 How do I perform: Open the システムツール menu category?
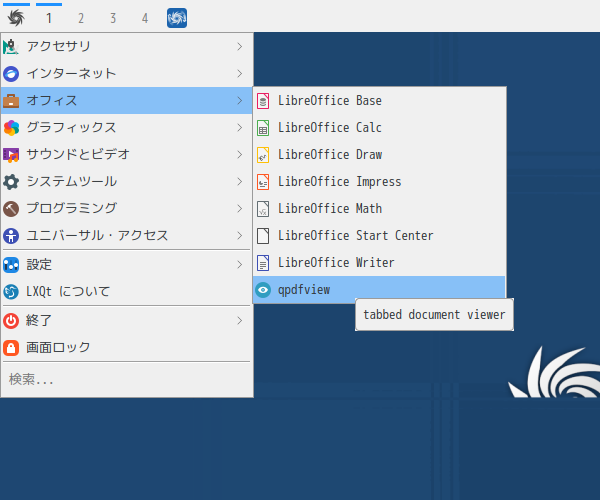click(x=127, y=182)
